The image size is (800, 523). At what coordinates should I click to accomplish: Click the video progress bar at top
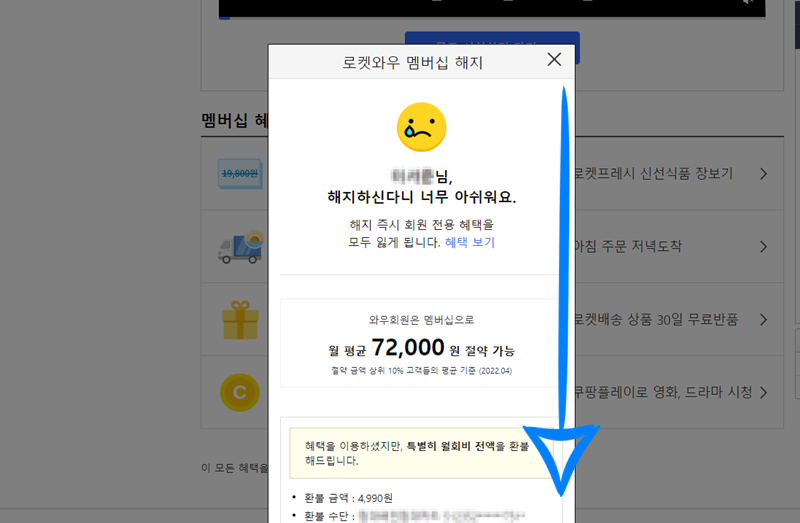[x=492, y=17]
